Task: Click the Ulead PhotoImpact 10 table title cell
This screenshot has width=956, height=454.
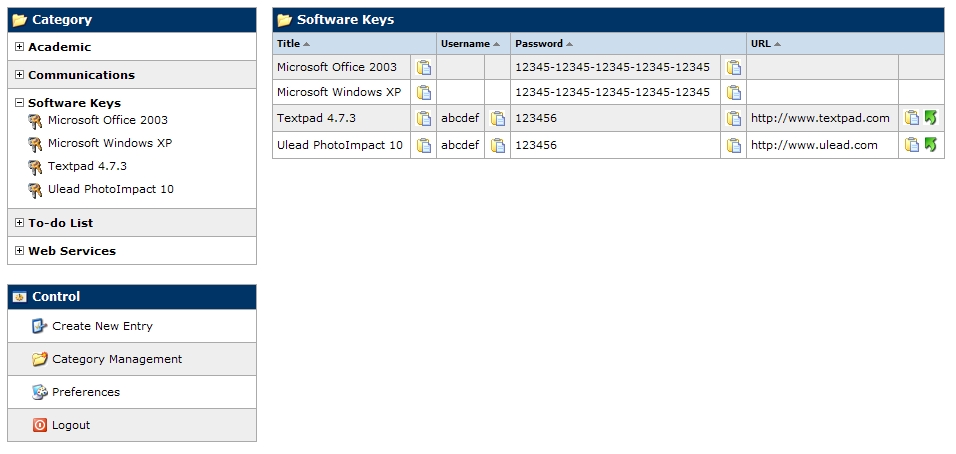Action: (x=340, y=145)
